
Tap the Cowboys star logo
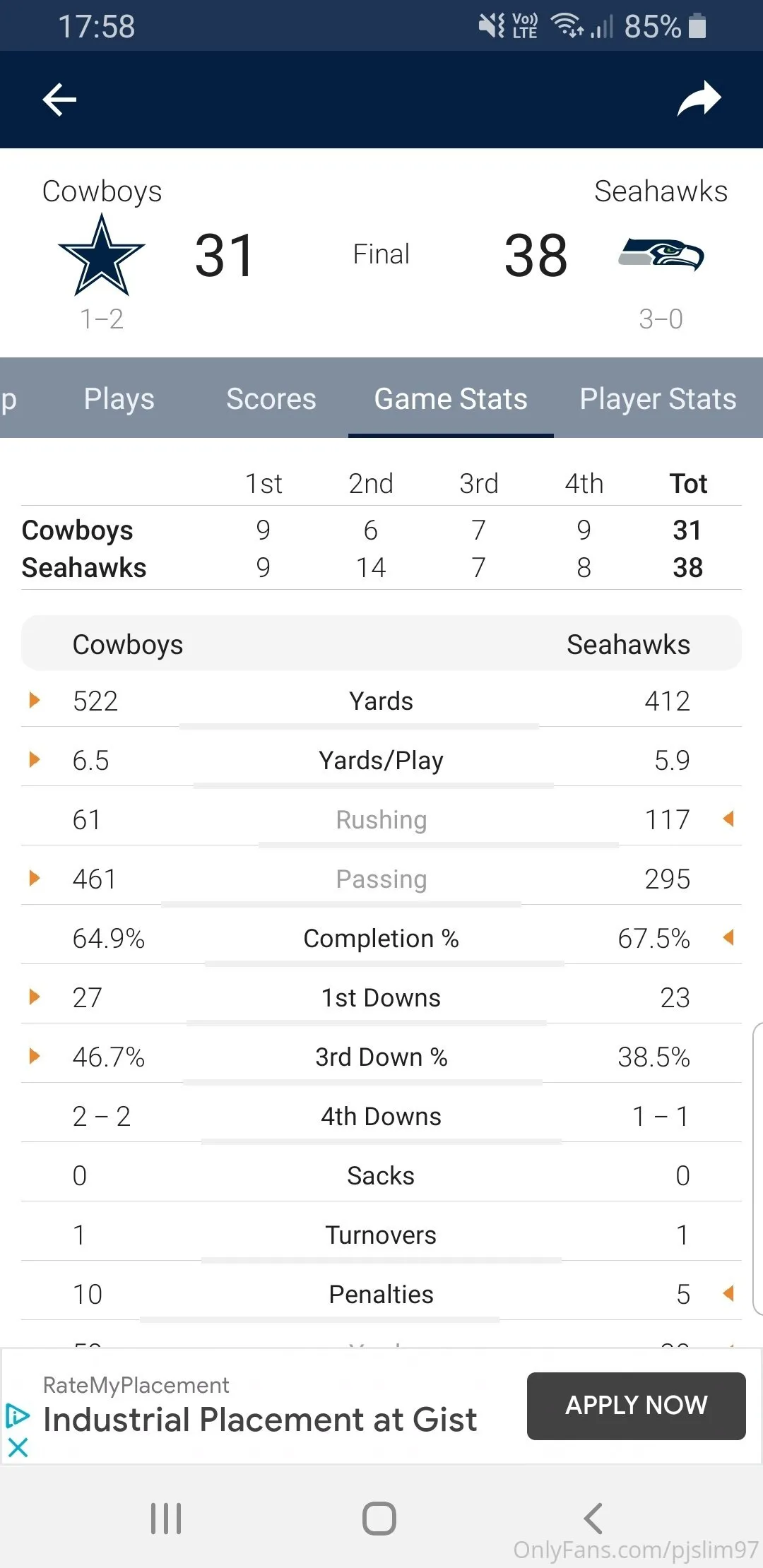click(x=102, y=256)
